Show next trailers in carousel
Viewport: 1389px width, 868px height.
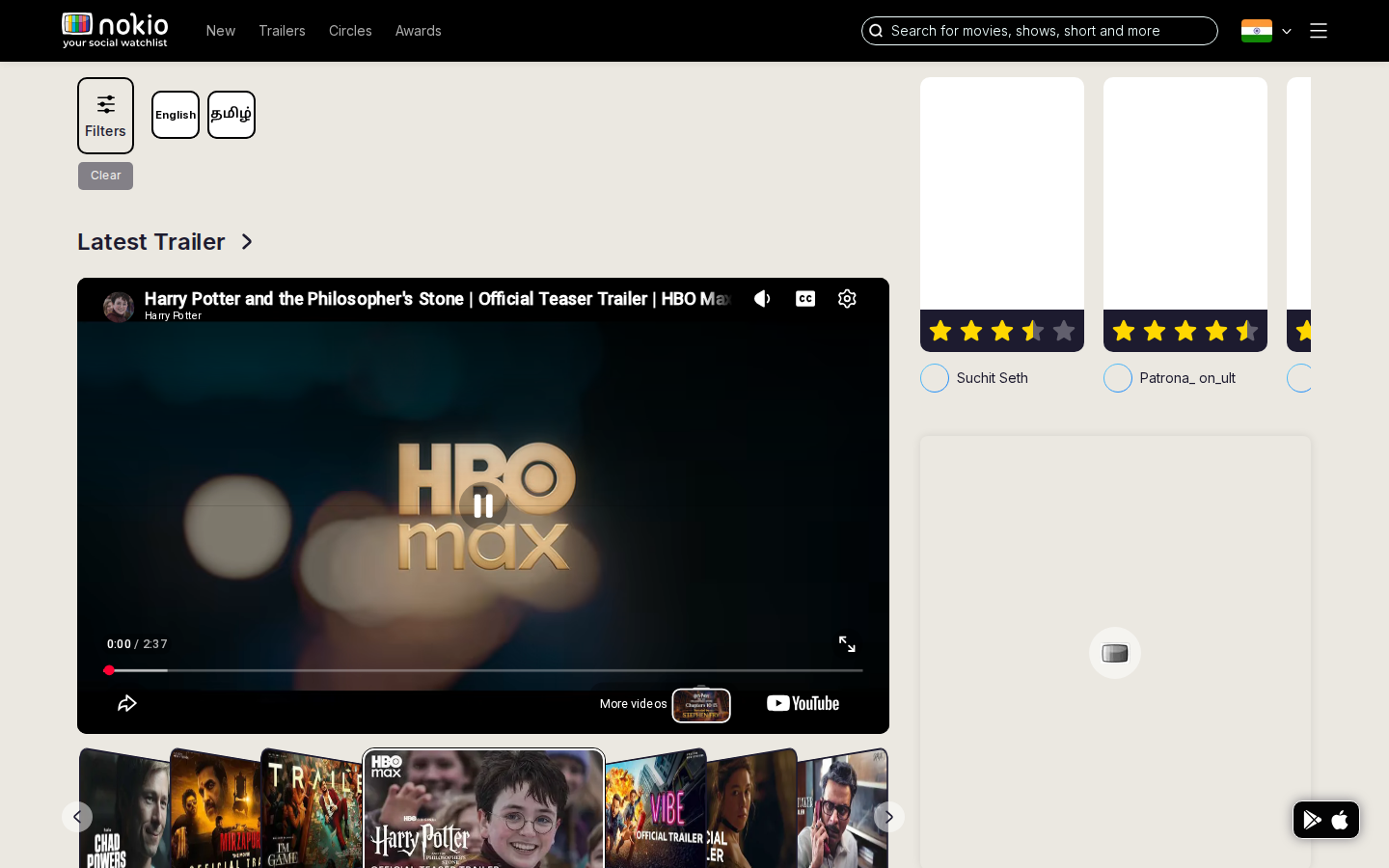pyautogui.click(x=889, y=817)
